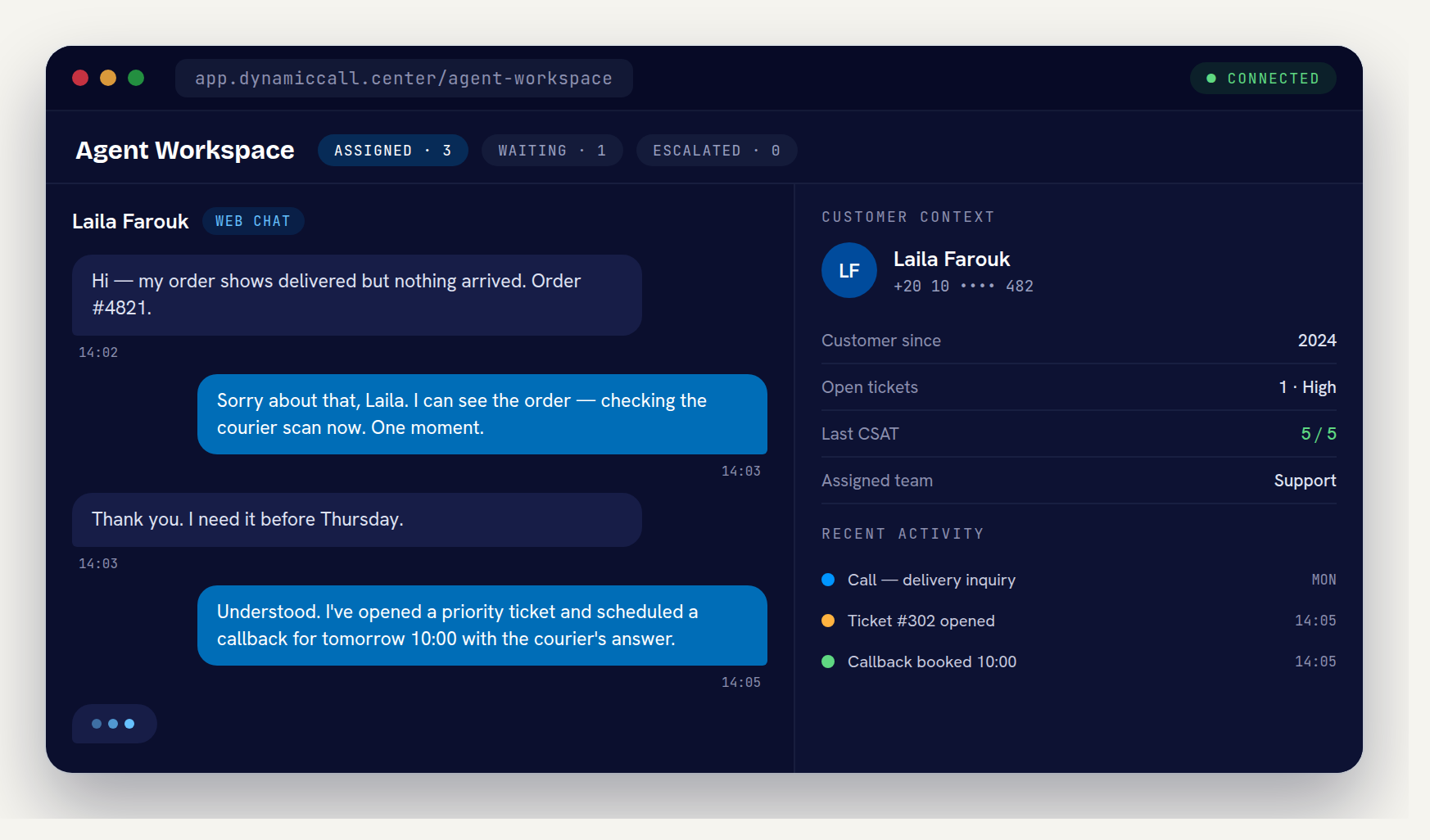Switch to the Waiting · 1 tab
Viewport: 1430px width, 840px height.
pyautogui.click(x=552, y=151)
